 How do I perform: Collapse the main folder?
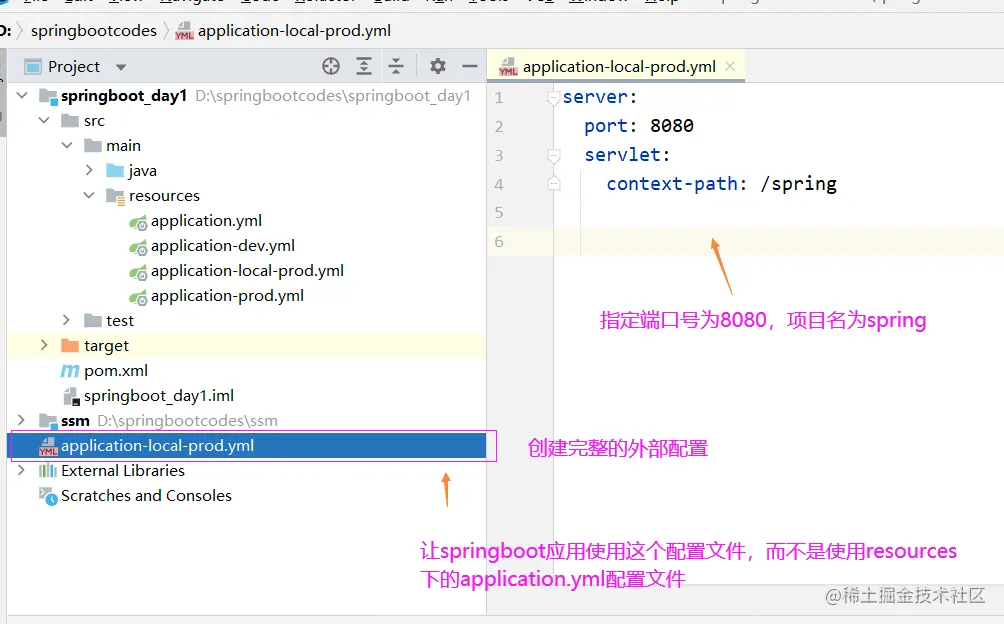67,145
